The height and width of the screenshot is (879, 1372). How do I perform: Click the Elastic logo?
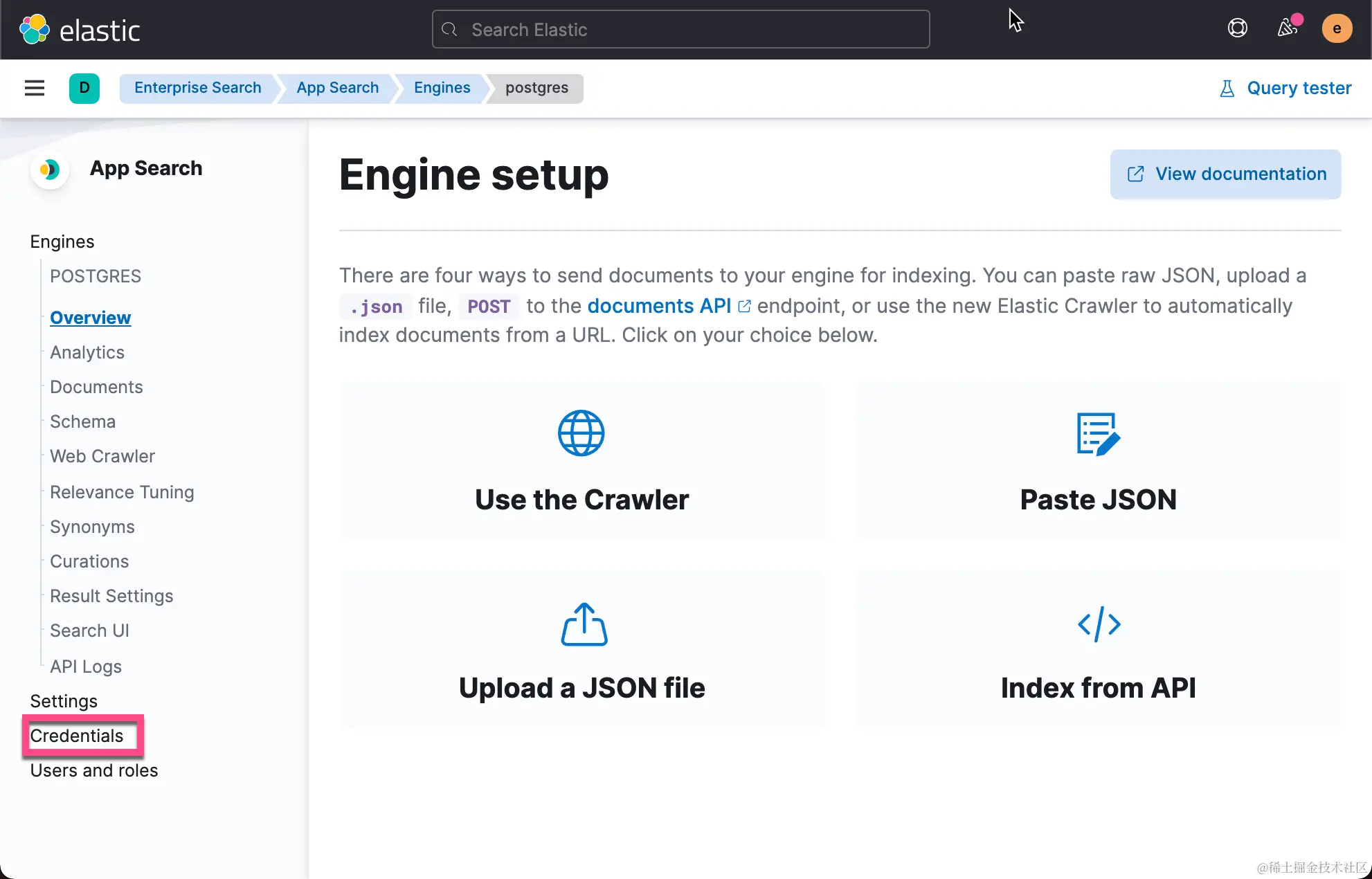coord(80,30)
